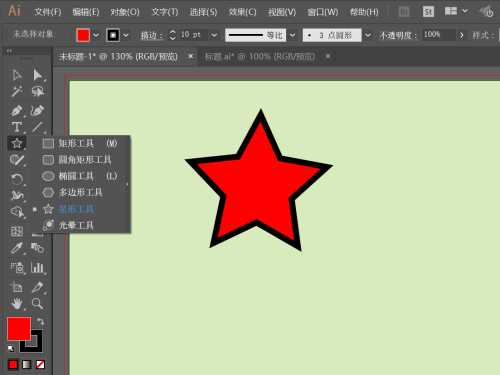Open the arrange documents icon
500x375 pixels.
(x=451, y=11)
